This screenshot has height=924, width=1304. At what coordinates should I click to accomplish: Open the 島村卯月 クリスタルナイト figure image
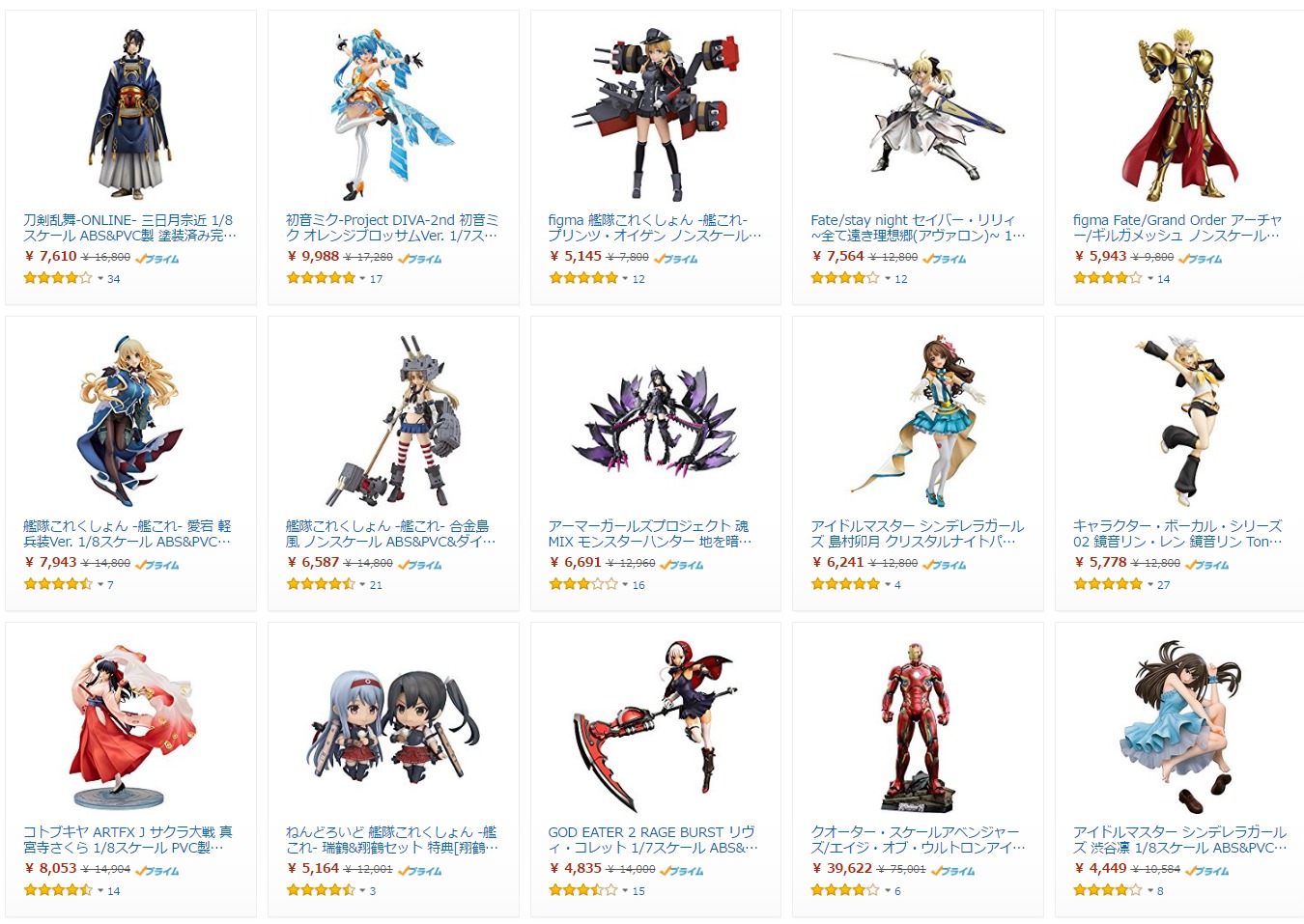[918, 420]
